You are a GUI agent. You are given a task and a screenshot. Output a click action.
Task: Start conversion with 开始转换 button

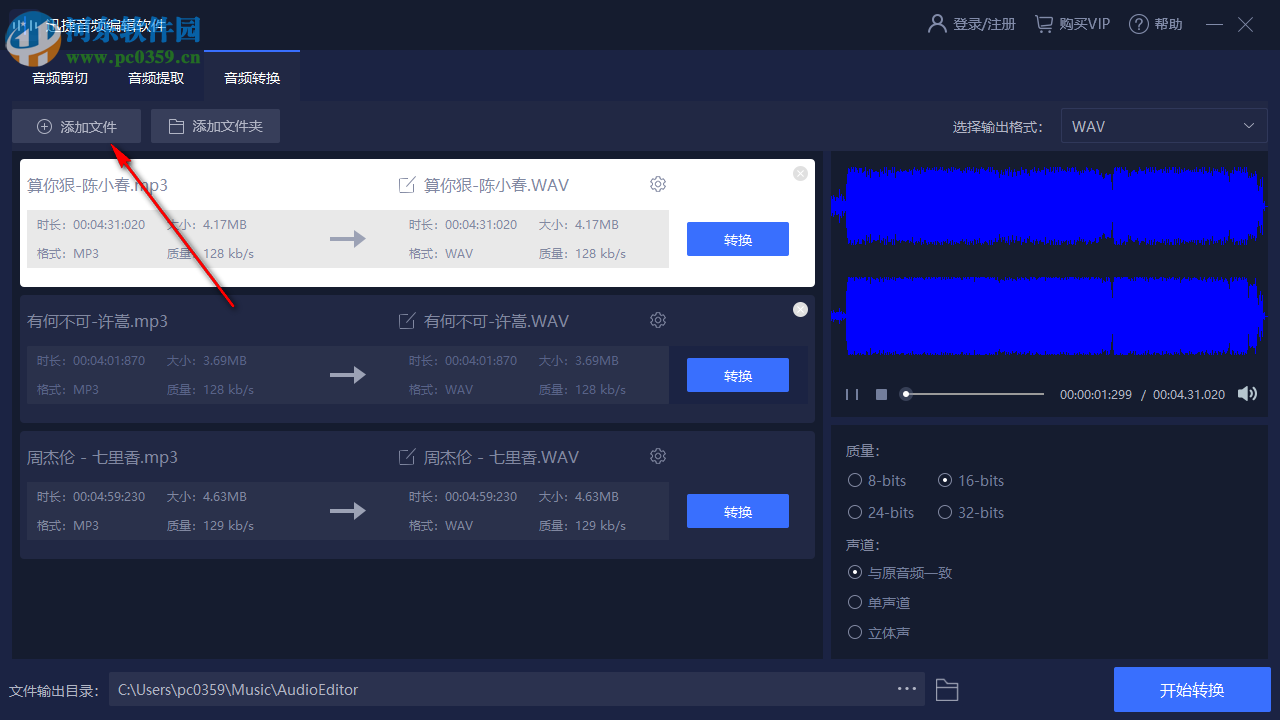click(x=1192, y=689)
